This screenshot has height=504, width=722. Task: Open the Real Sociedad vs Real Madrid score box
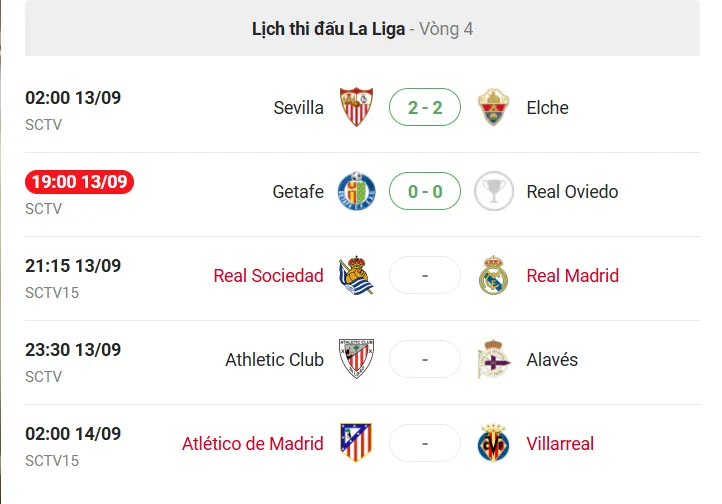(425, 275)
